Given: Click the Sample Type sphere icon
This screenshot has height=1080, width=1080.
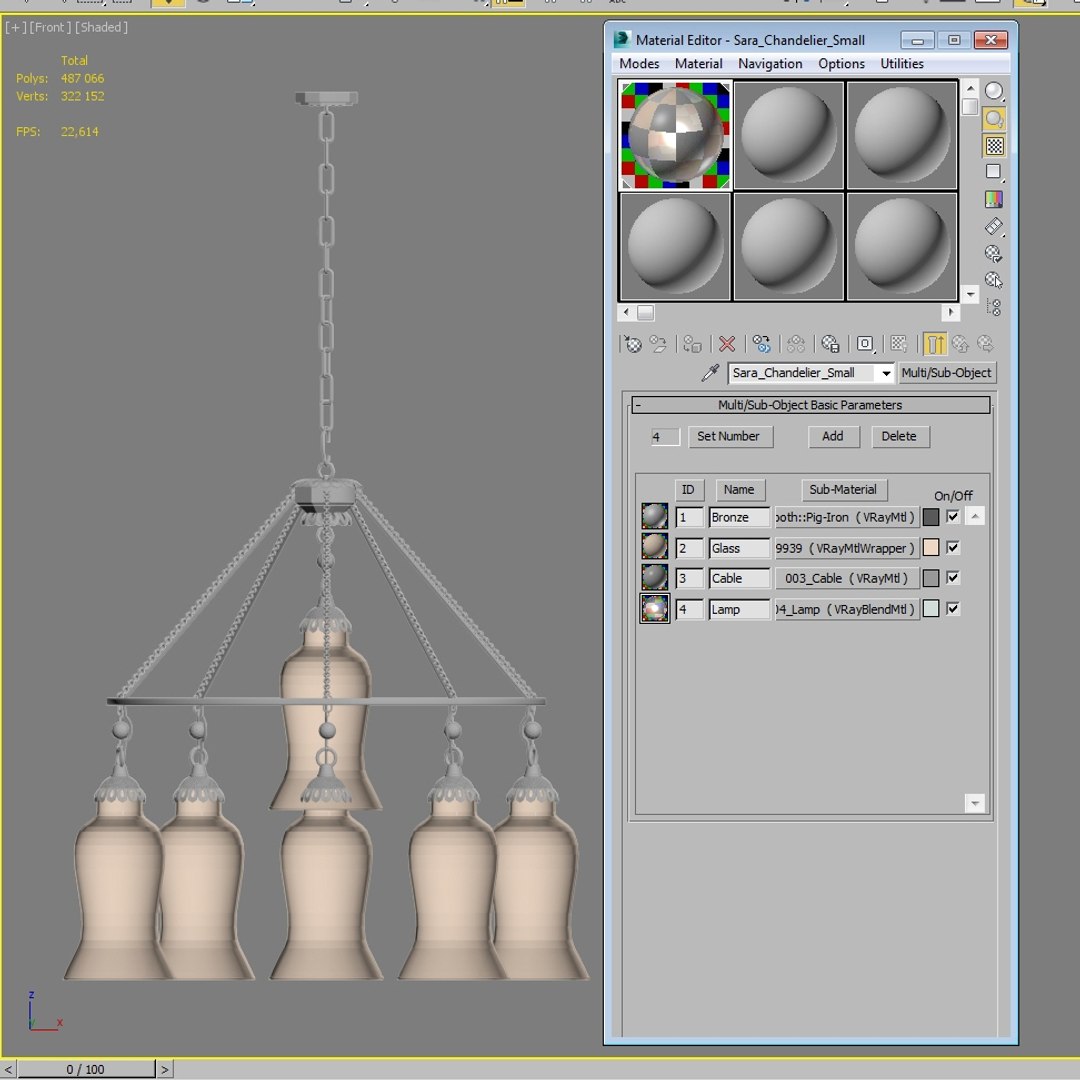Looking at the screenshot, I should click(x=994, y=91).
